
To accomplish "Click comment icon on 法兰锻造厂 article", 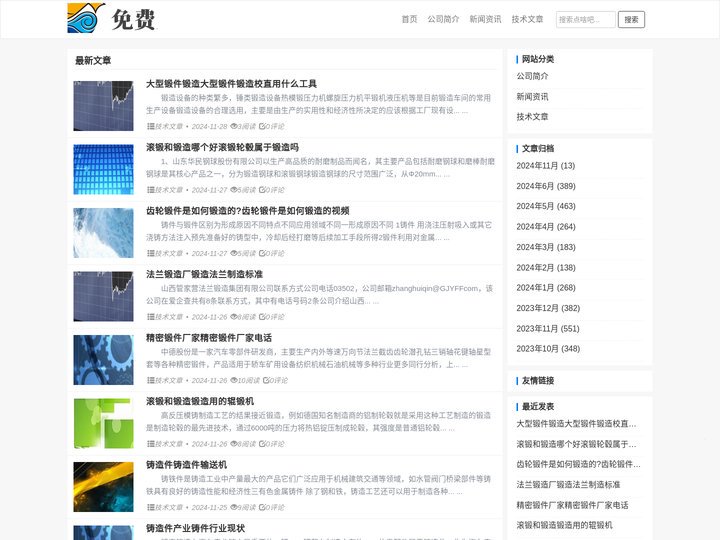I will pyautogui.click(x=262, y=317).
